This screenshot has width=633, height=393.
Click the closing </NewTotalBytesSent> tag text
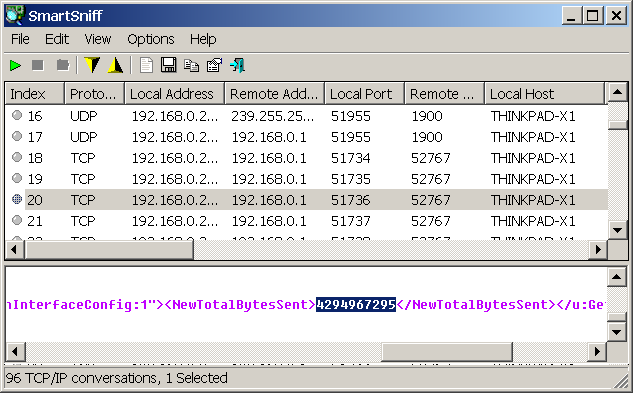coord(476,305)
